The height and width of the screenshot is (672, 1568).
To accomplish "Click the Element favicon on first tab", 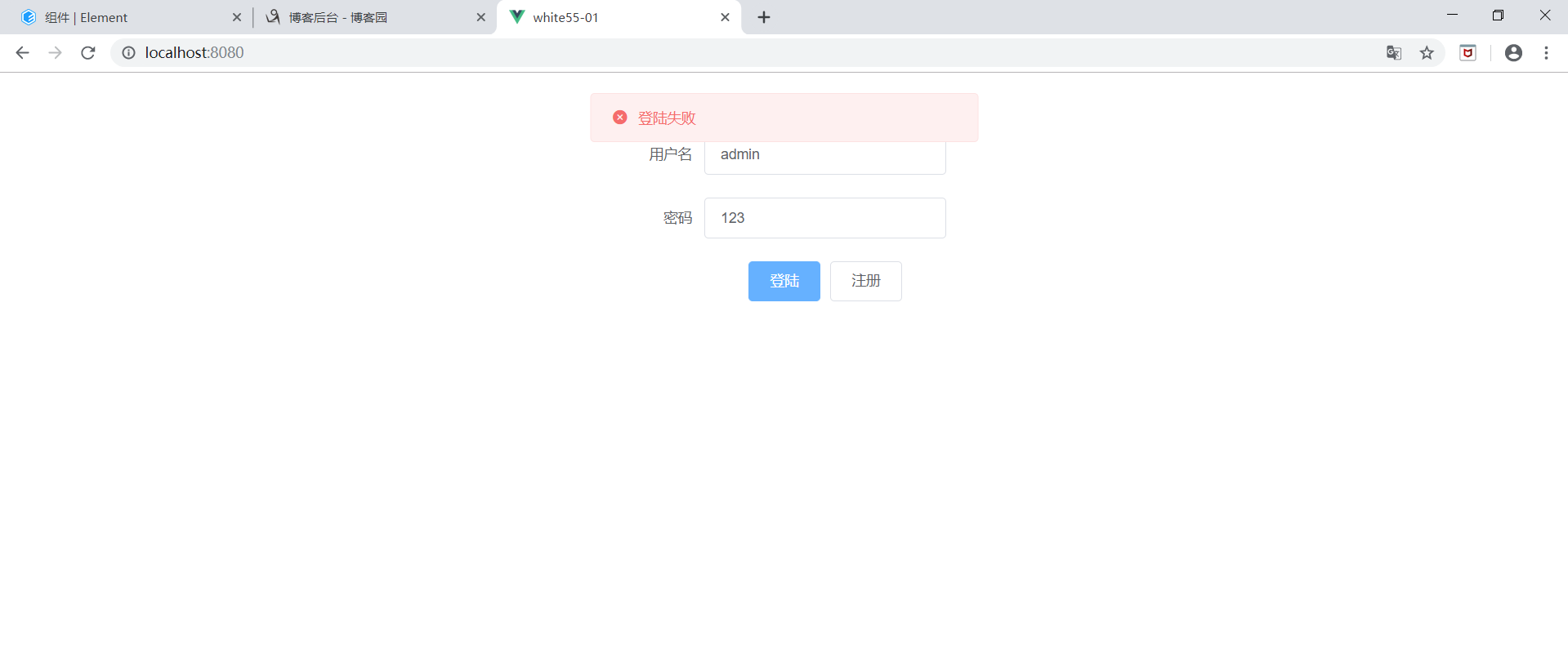I will 29,17.
